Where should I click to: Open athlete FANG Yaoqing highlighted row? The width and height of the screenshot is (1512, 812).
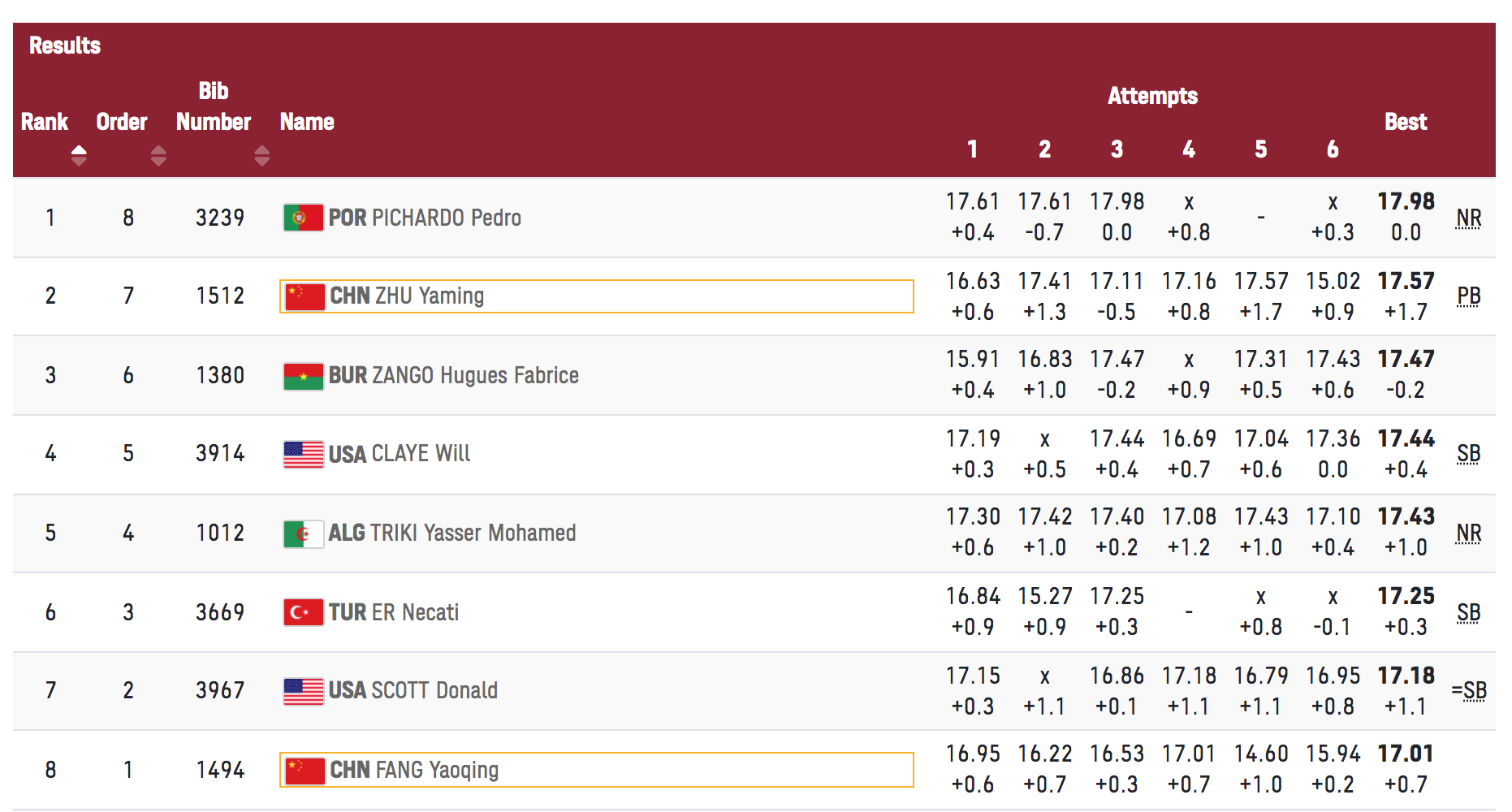click(596, 770)
